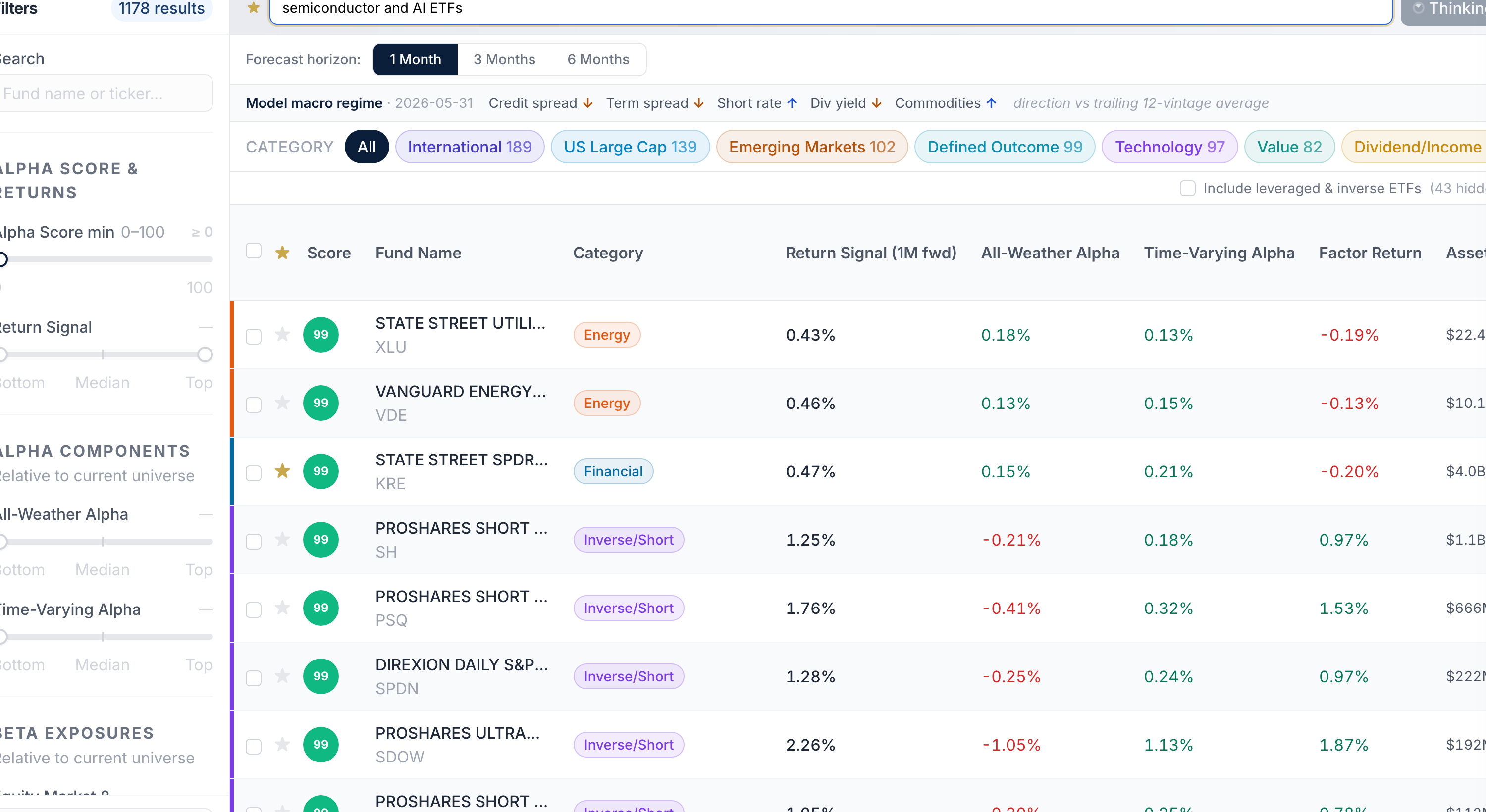
Task: Check the PSQ row checkbox
Action: [x=254, y=609]
